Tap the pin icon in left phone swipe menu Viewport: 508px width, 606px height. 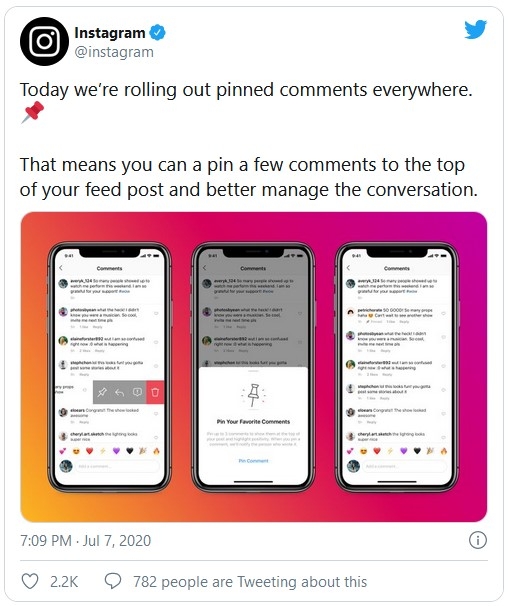click(x=102, y=392)
